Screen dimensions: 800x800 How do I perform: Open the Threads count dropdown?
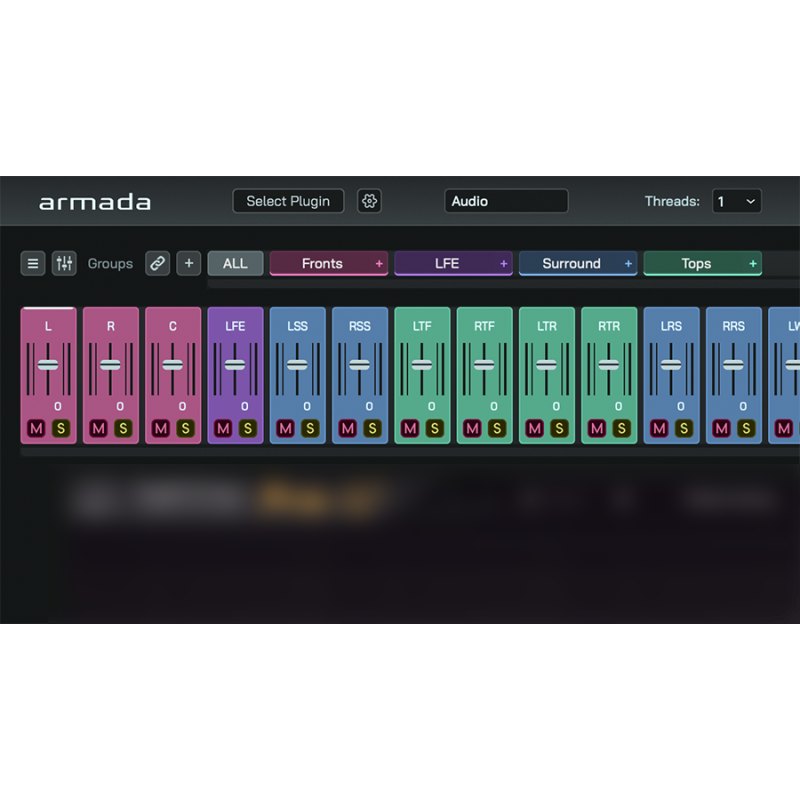coord(737,201)
